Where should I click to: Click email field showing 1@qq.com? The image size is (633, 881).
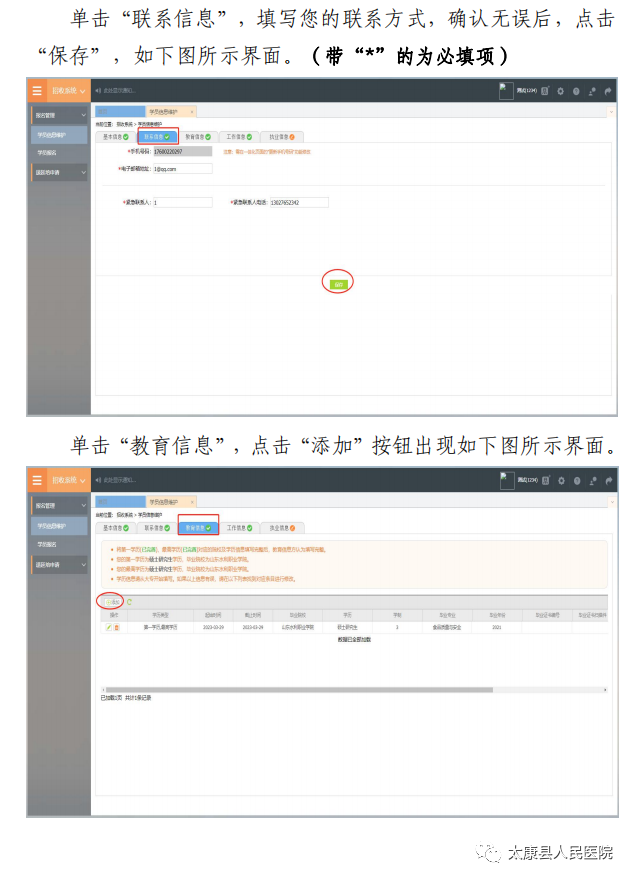click(x=183, y=169)
